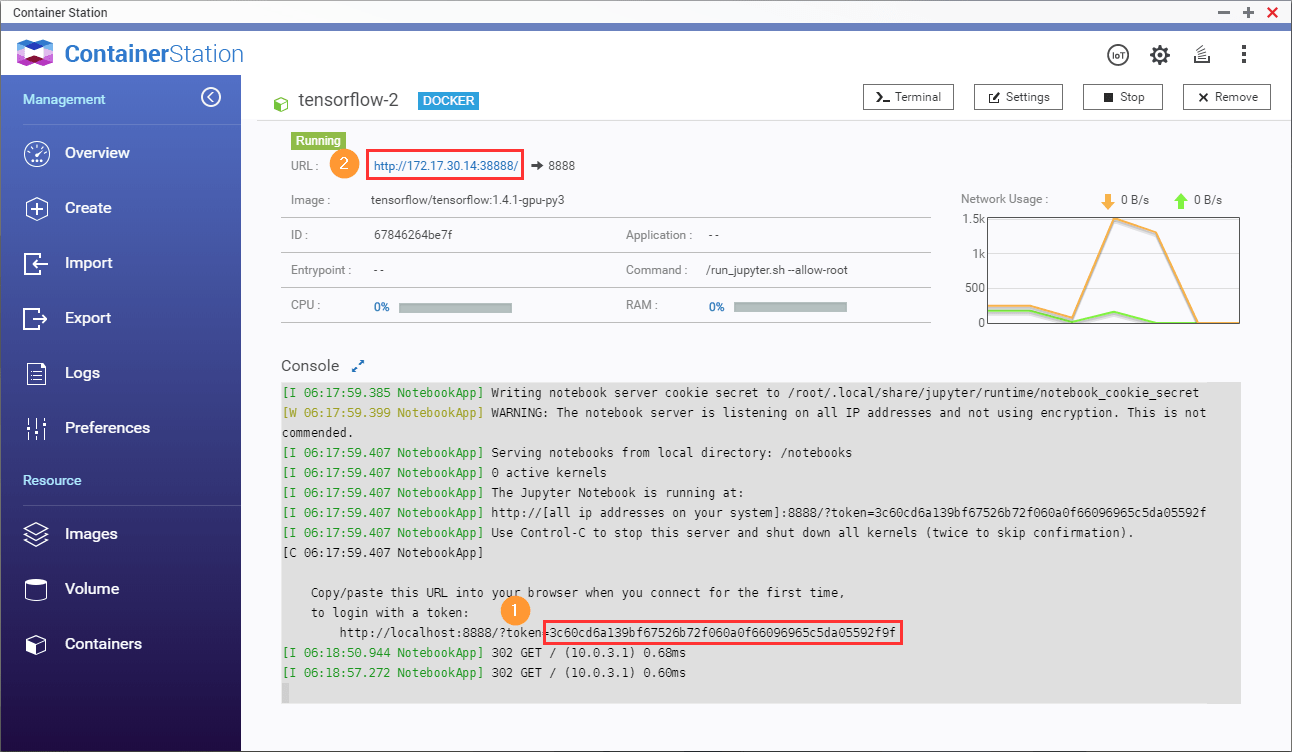Stop the tensorflow-2 container

pyautogui.click(x=1122, y=97)
